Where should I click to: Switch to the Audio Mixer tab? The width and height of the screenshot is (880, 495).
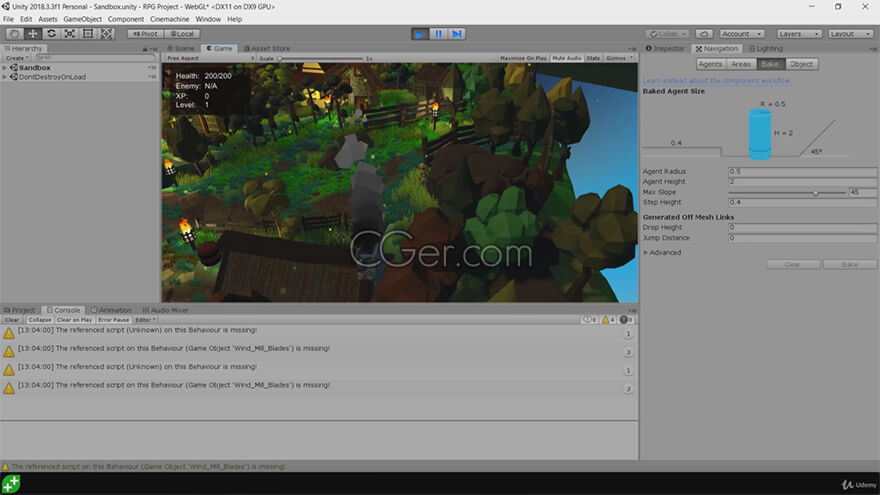point(166,310)
